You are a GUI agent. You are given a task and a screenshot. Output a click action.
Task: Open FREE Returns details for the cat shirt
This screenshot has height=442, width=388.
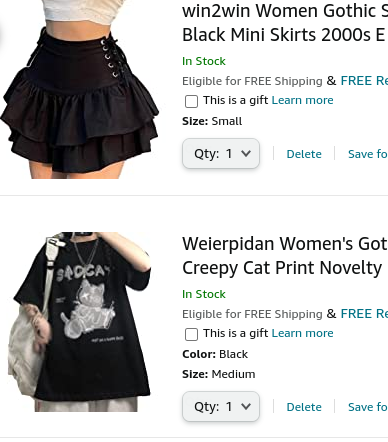coord(364,314)
